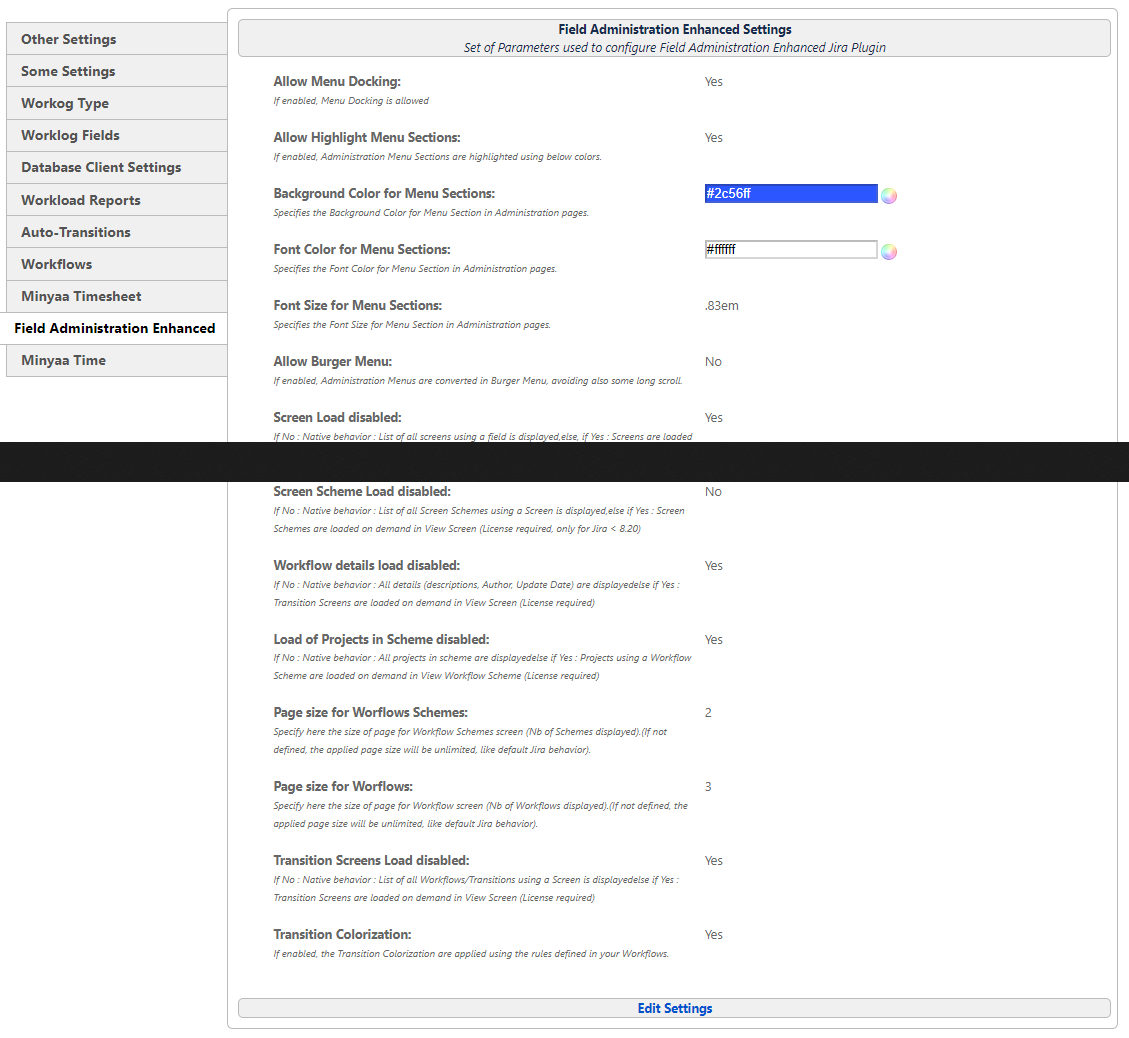
Task: Click the Allow Burger Menu label
Action: [332, 361]
